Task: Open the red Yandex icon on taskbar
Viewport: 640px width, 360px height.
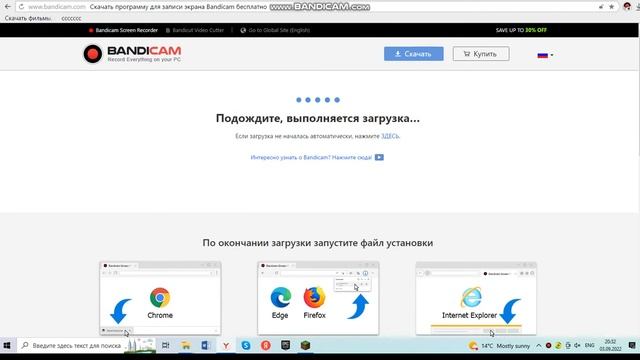Action: (x=266, y=346)
